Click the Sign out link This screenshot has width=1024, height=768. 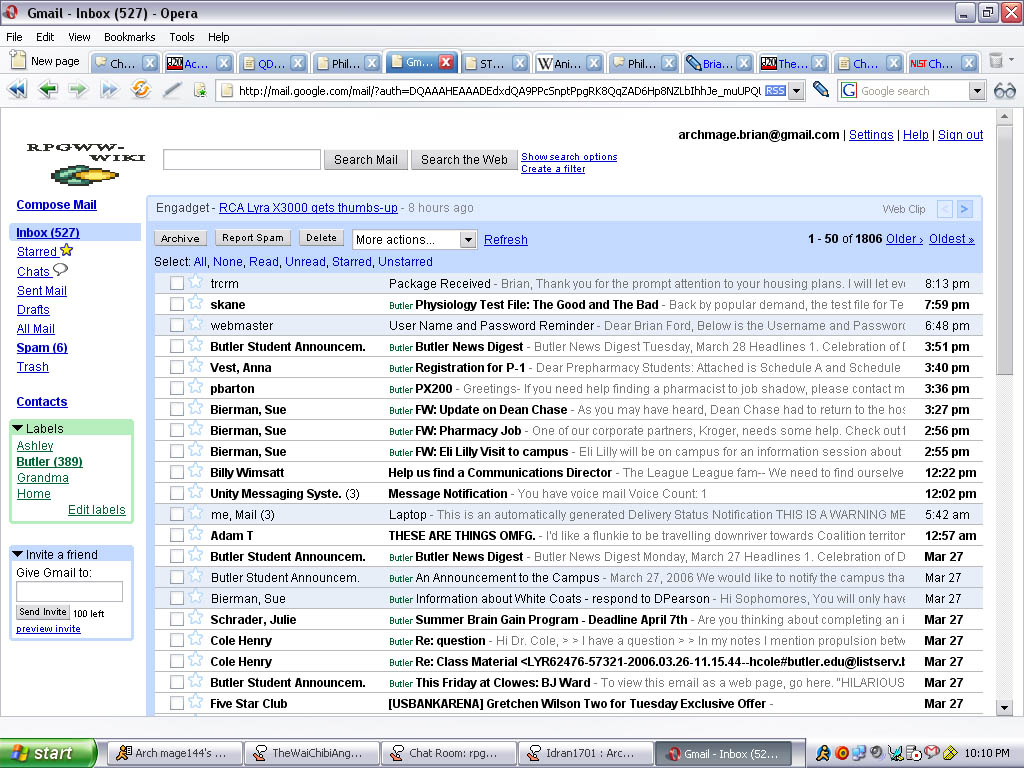pos(960,135)
